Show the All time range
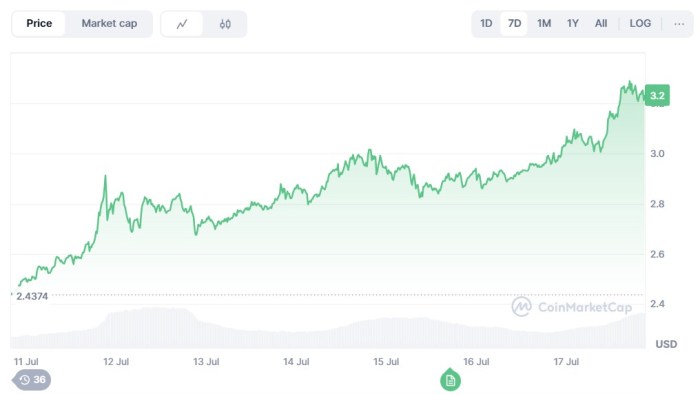This screenshot has width=700, height=394. coord(601,23)
